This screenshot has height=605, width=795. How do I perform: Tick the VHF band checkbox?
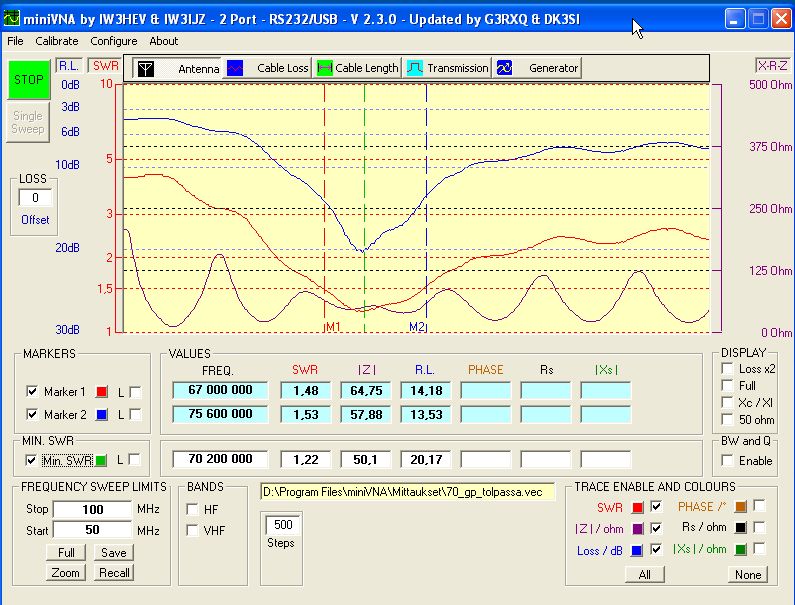click(x=192, y=530)
